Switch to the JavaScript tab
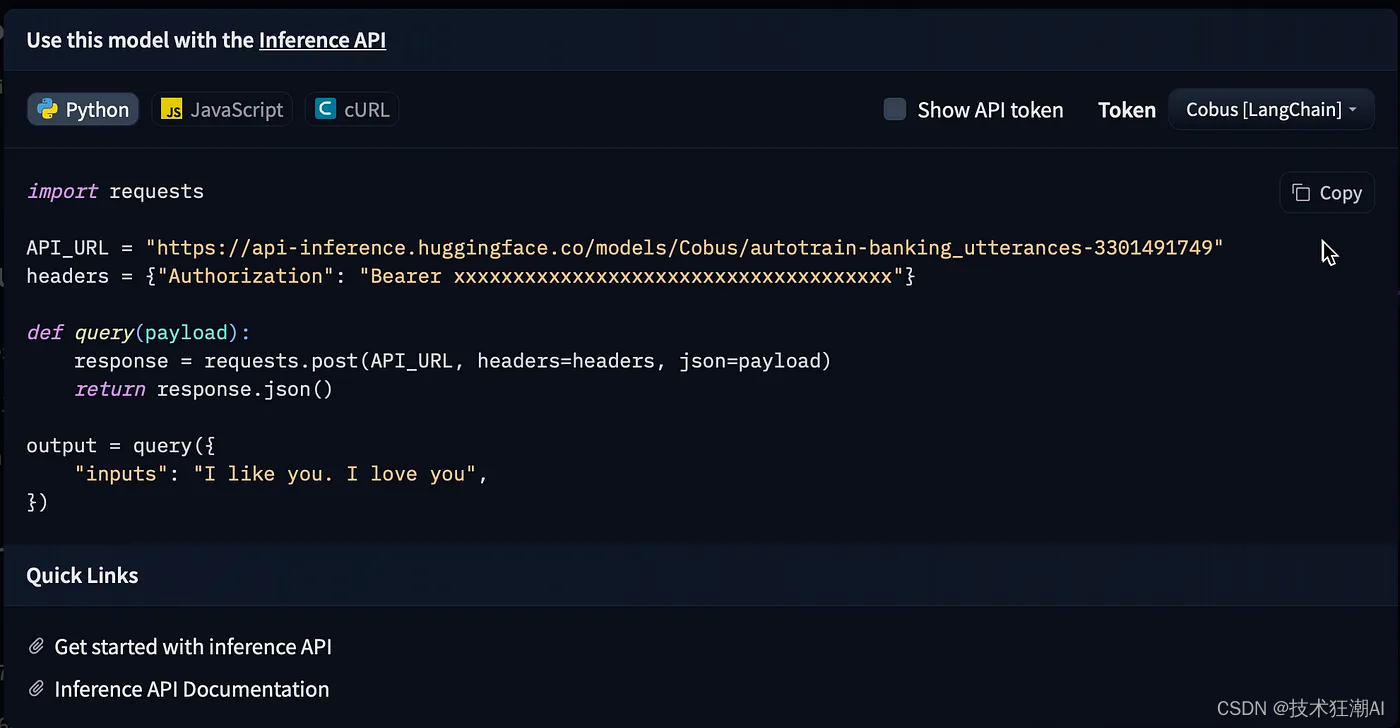 [221, 109]
